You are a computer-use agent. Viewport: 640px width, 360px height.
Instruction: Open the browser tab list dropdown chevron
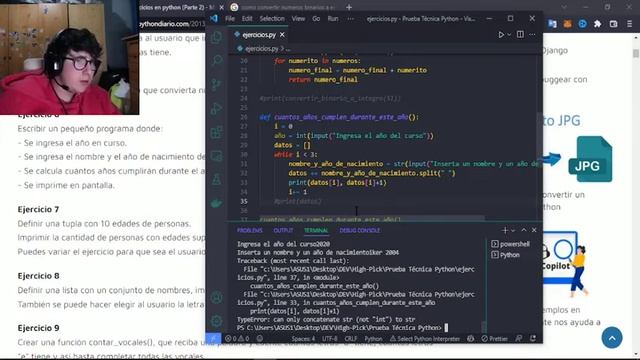564,7
